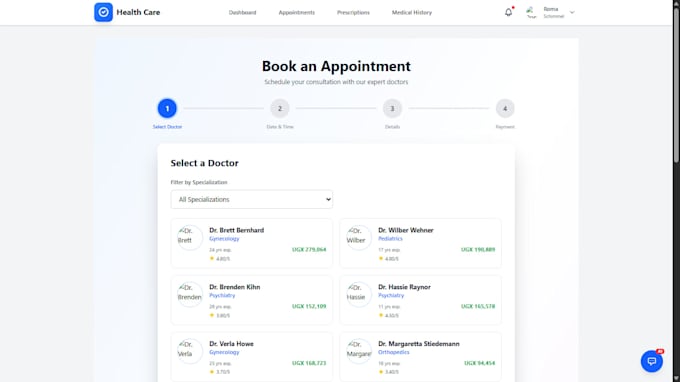Screen dimensions: 680x382
Task: Click the UGX 279,864 fee
Action: tap(309, 250)
